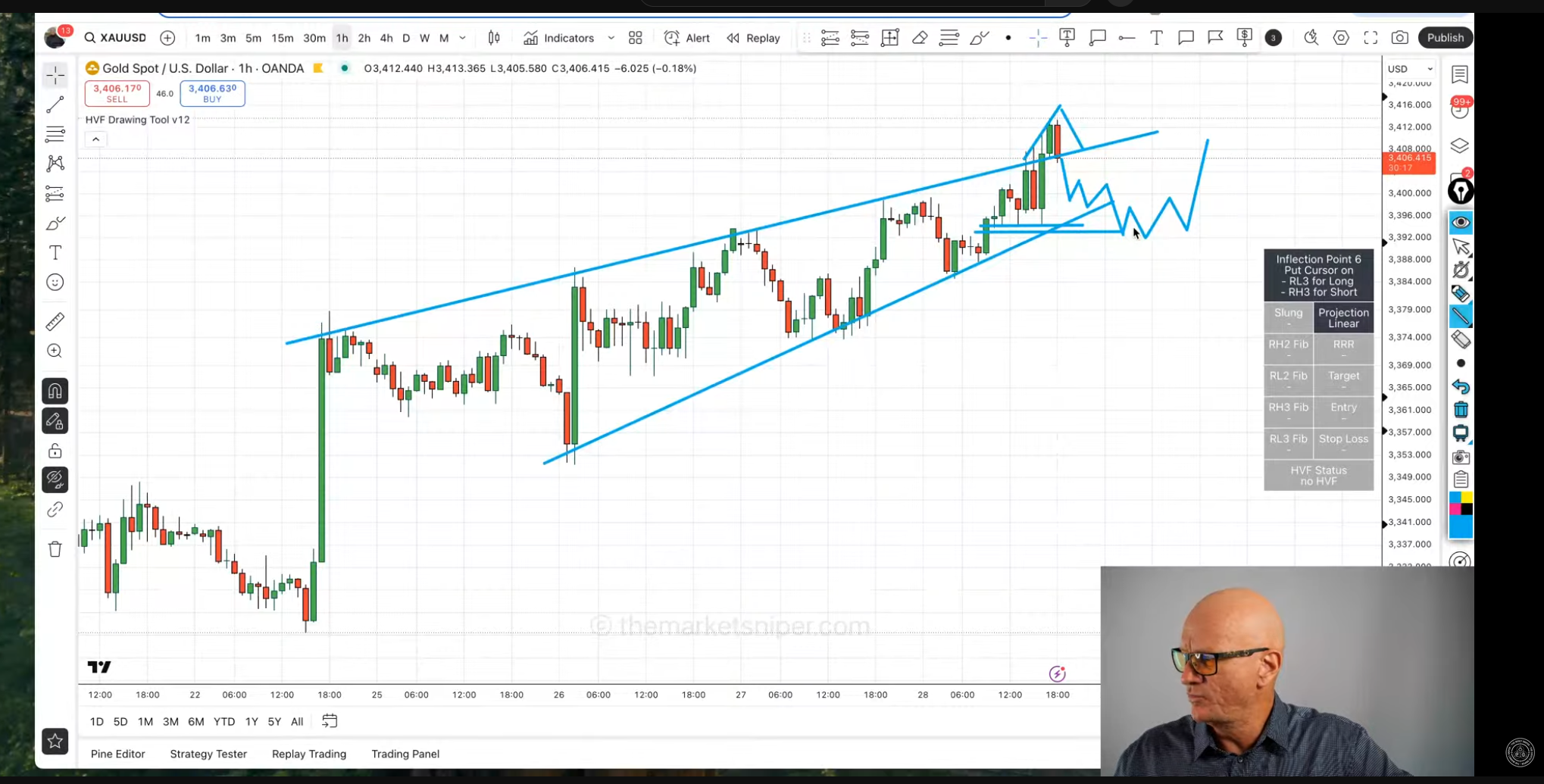
Task: Click the Projection Linear cell in HVF table
Action: [x=1343, y=318]
